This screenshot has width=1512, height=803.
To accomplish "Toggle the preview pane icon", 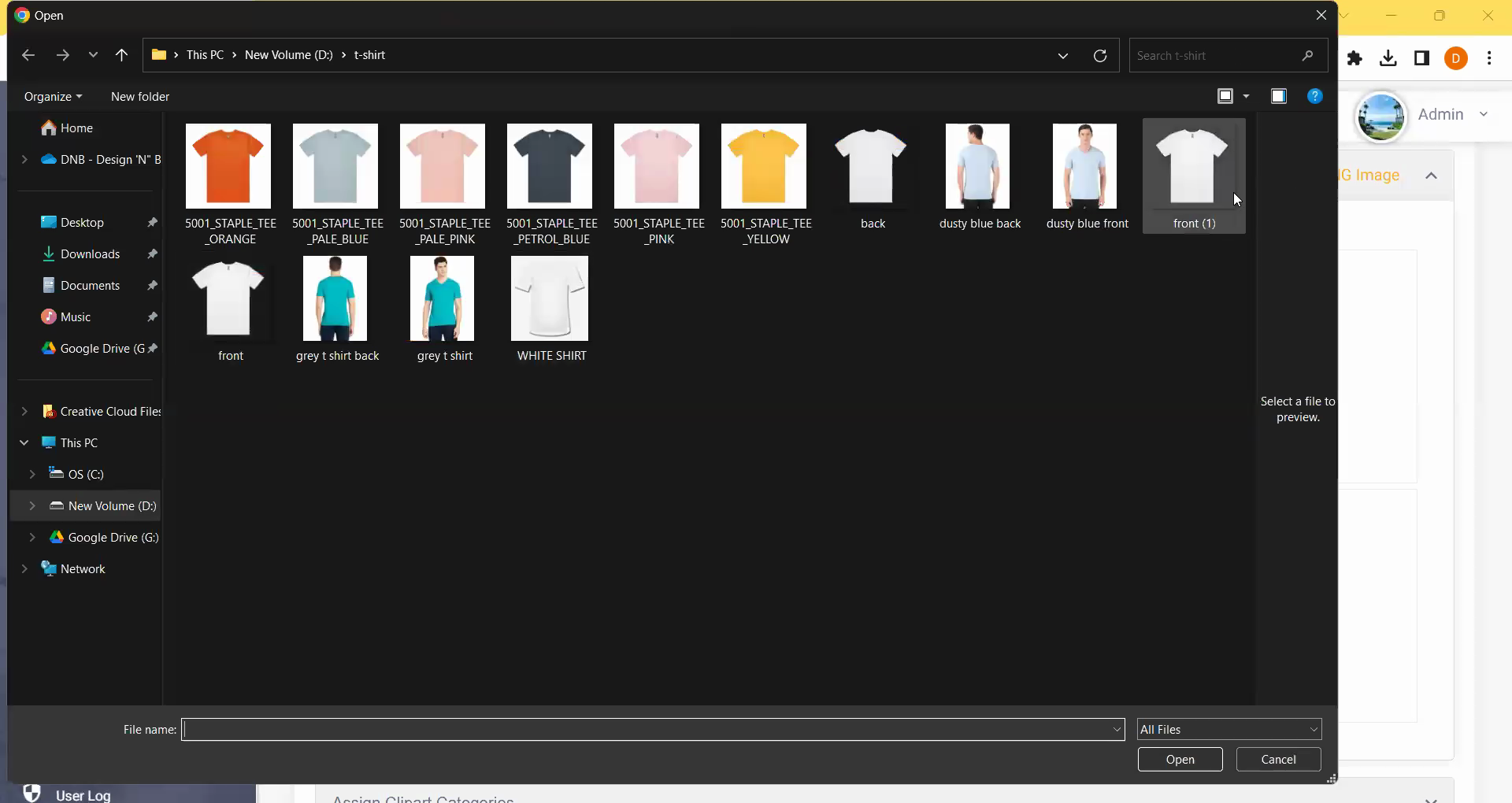I will coord(1278,96).
